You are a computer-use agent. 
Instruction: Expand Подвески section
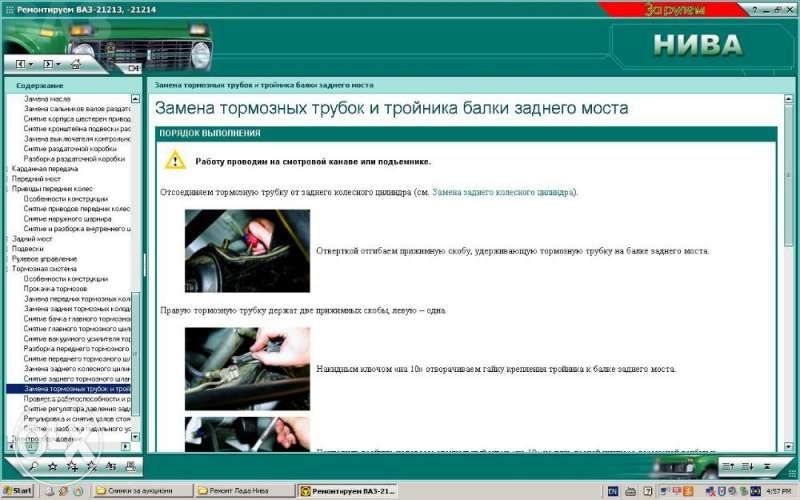pyautogui.click(x=28, y=249)
